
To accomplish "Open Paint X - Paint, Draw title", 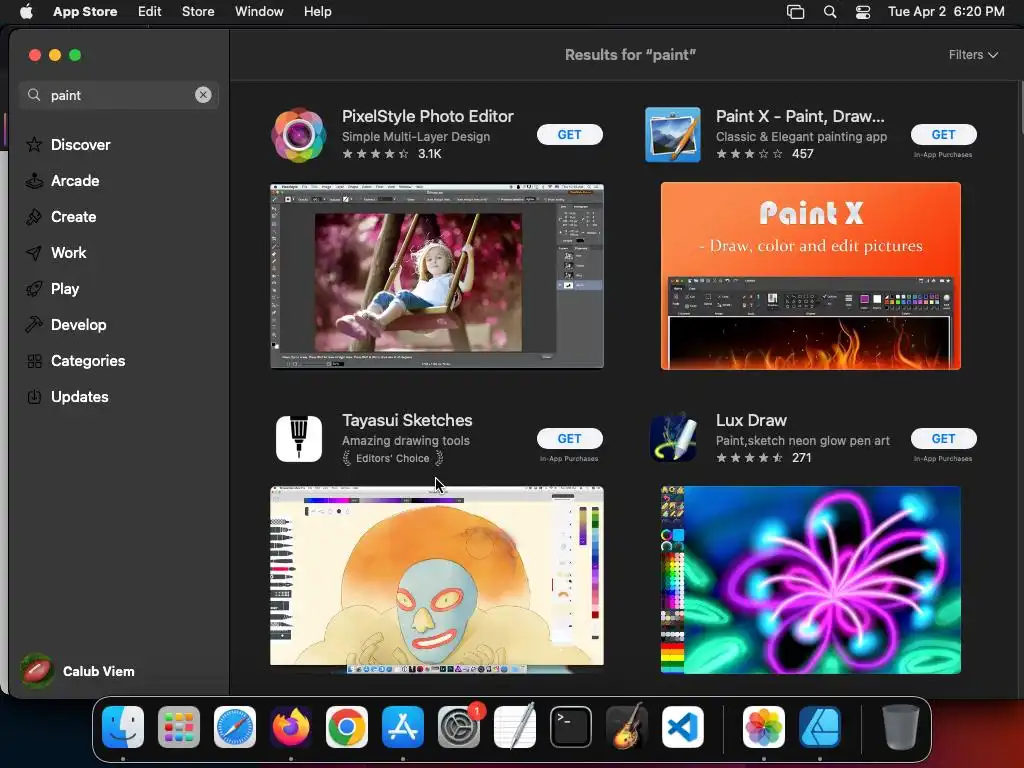I will point(800,116).
